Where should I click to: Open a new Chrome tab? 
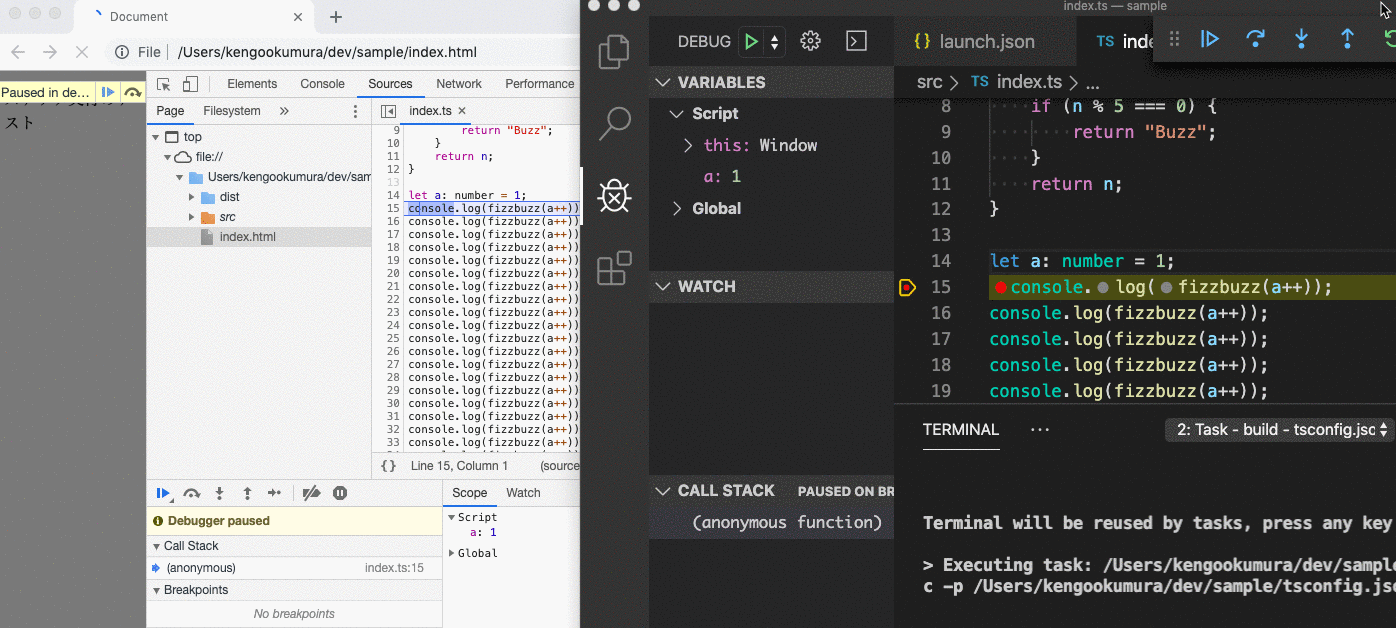click(x=336, y=17)
